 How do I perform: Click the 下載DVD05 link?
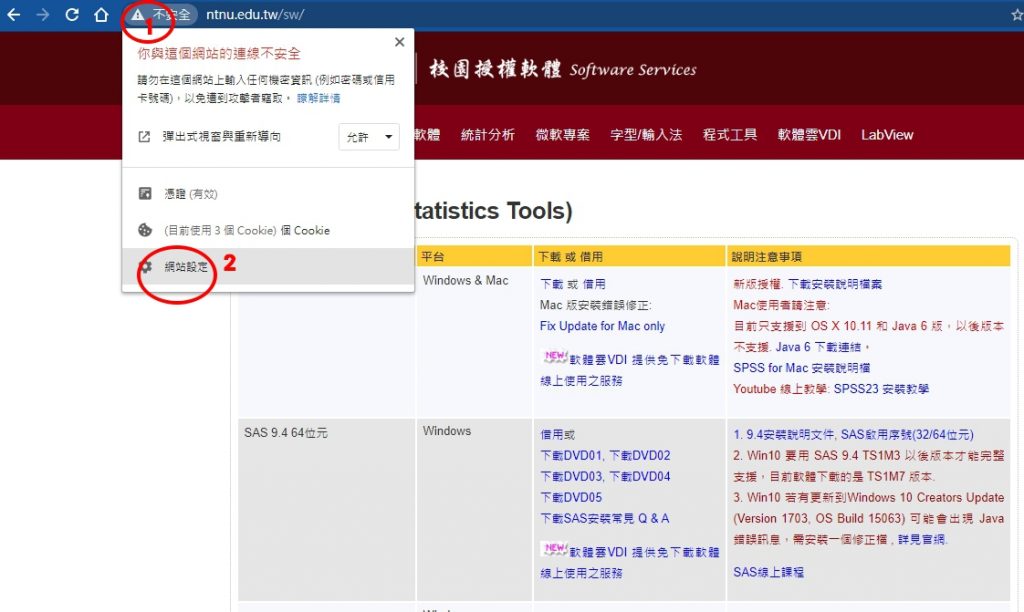571,497
